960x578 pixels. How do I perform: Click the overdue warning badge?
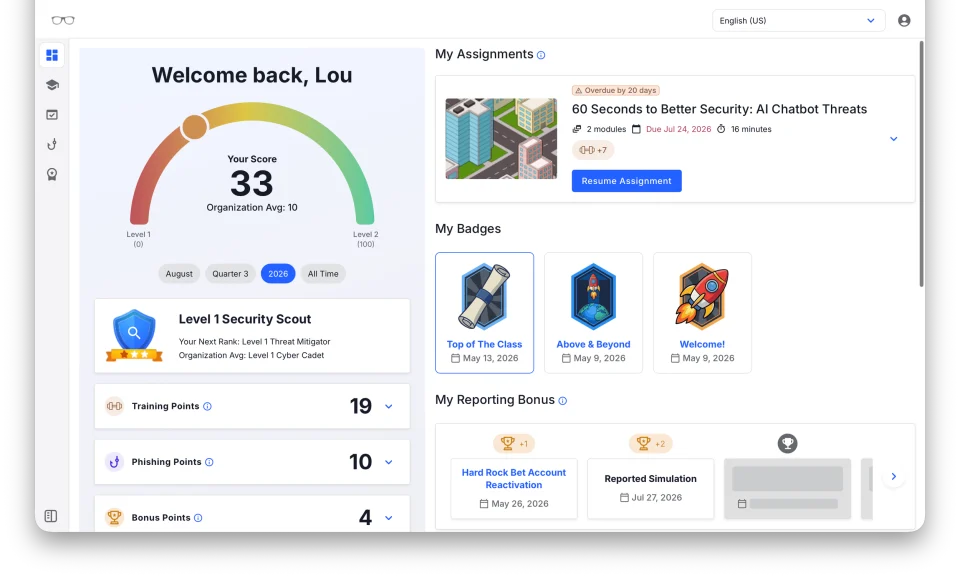(615, 90)
